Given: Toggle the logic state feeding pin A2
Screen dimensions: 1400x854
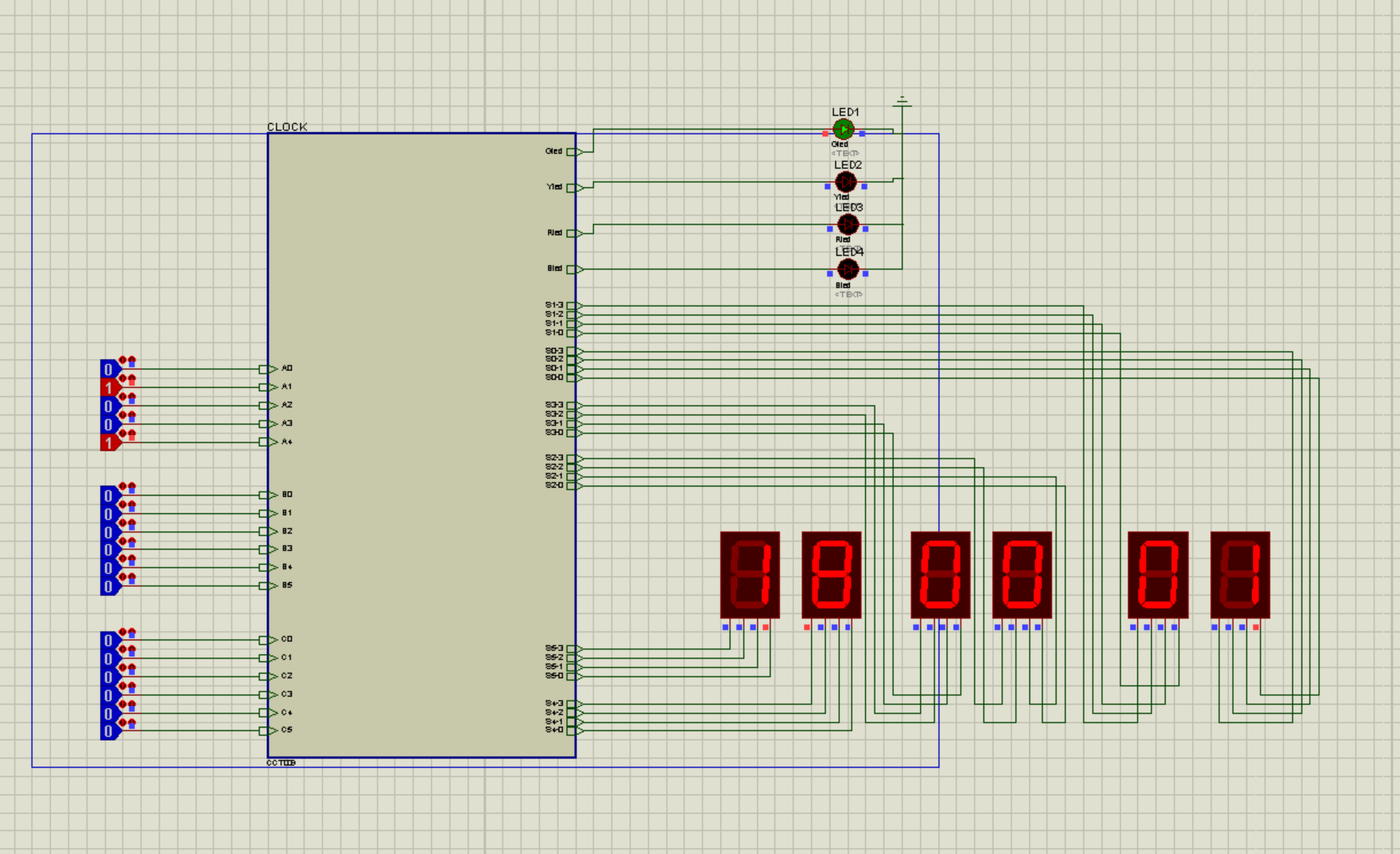Looking at the screenshot, I should (109, 406).
